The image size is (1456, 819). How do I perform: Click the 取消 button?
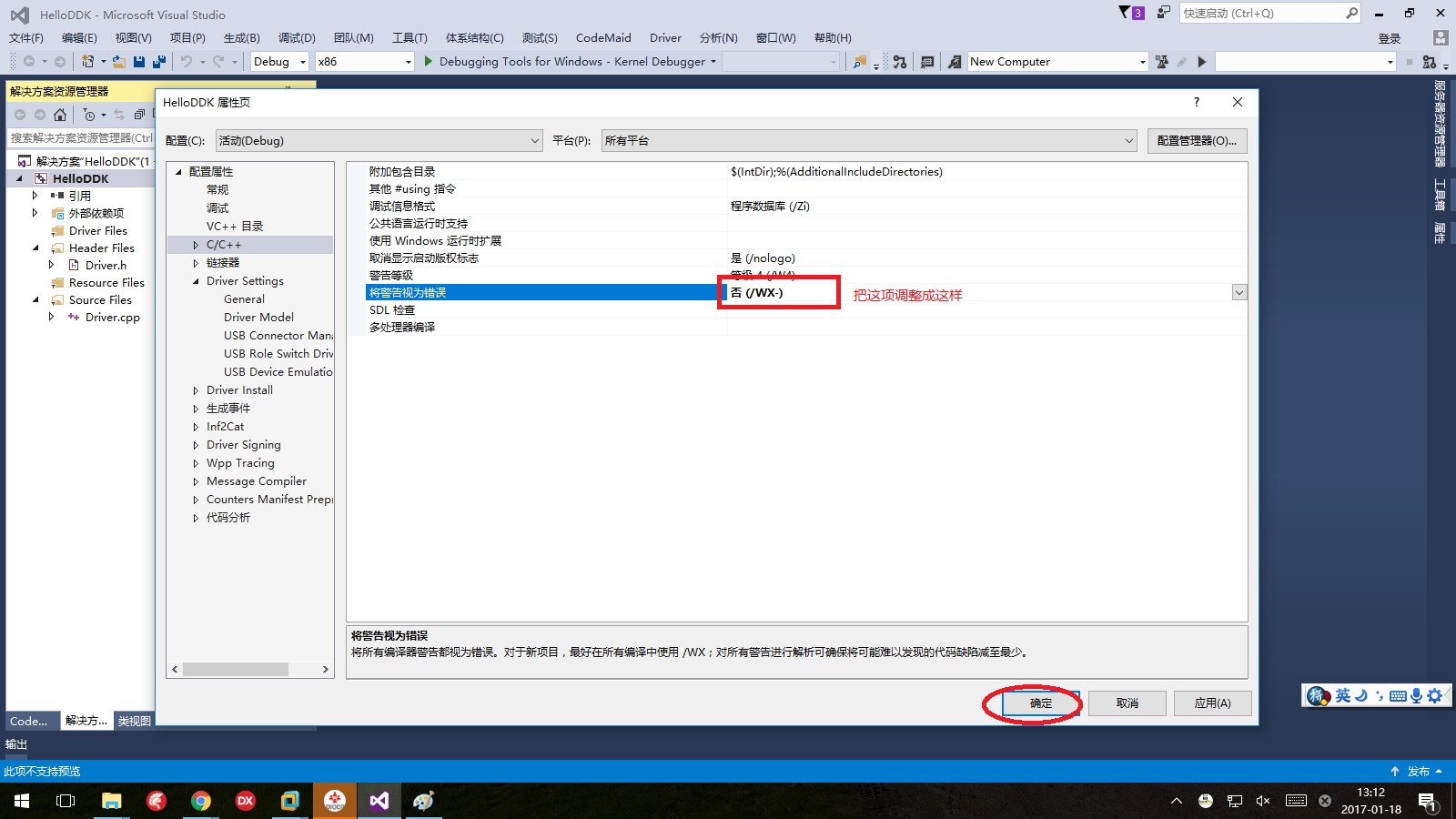pos(1127,703)
